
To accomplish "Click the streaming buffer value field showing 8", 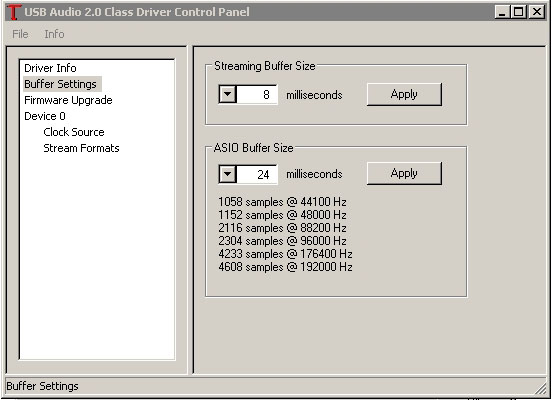I will point(257,94).
